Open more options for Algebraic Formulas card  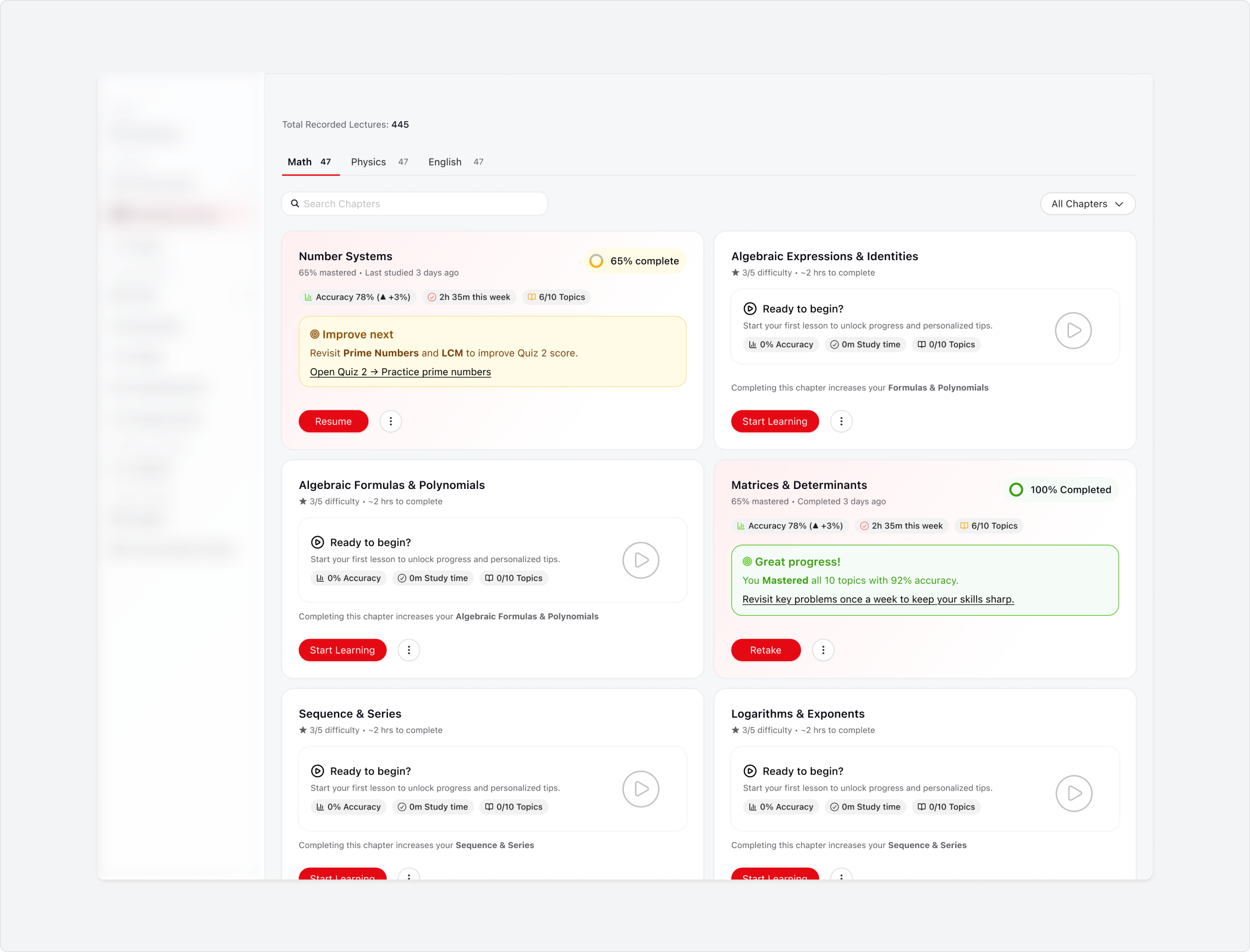[x=408, y=650]
